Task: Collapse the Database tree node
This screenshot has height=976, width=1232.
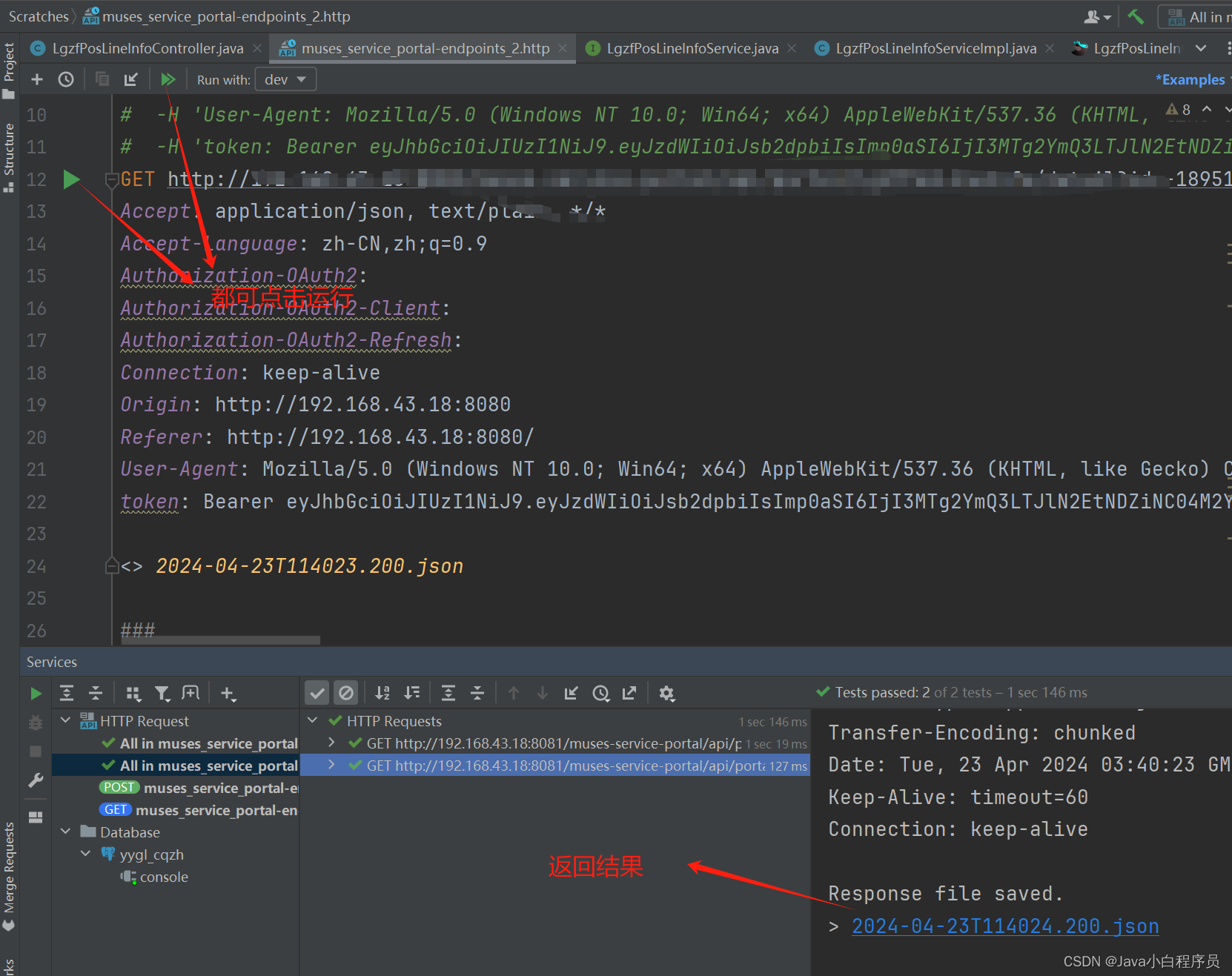Action: [x=66, y=831]
